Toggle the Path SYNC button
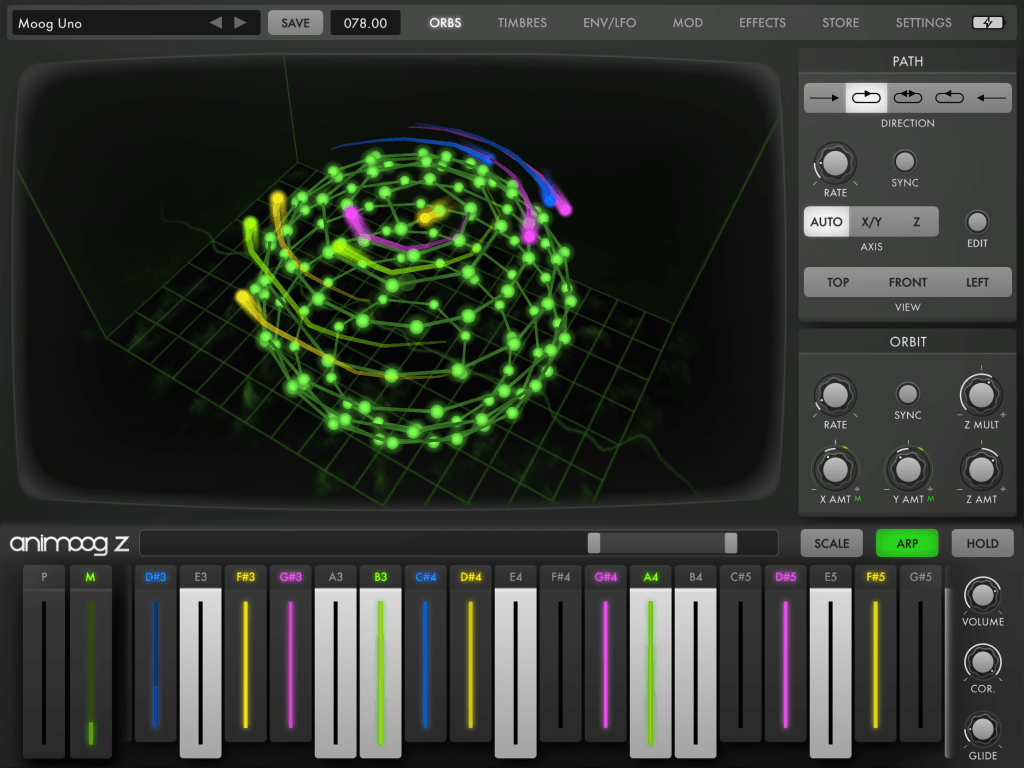Viewport: 1024px width, 768px height. pos(905,161)
